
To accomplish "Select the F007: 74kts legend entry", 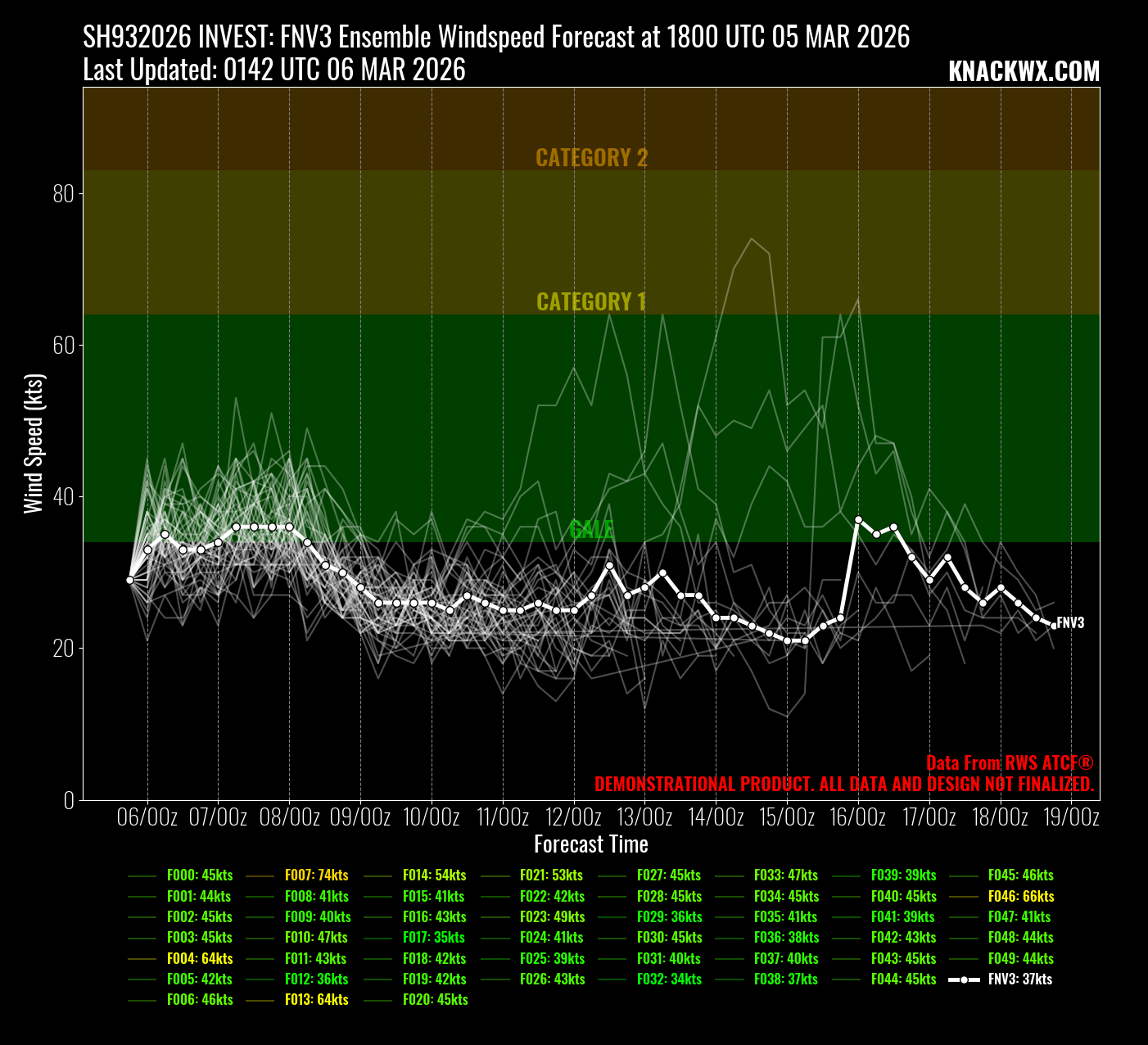I will 316,875.
